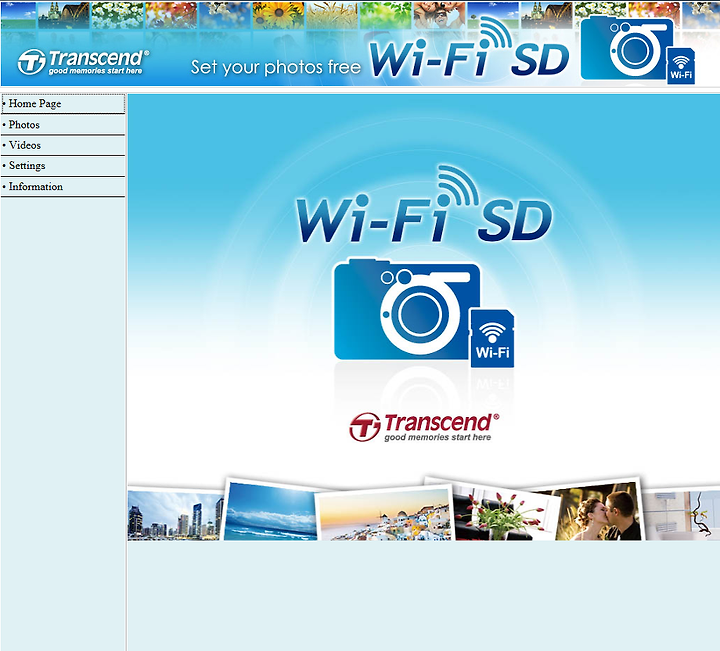Screen dimensions: 720x651
Task: Click the small Wi-Fi card icon in banner
Action: [x=681, y=66]
